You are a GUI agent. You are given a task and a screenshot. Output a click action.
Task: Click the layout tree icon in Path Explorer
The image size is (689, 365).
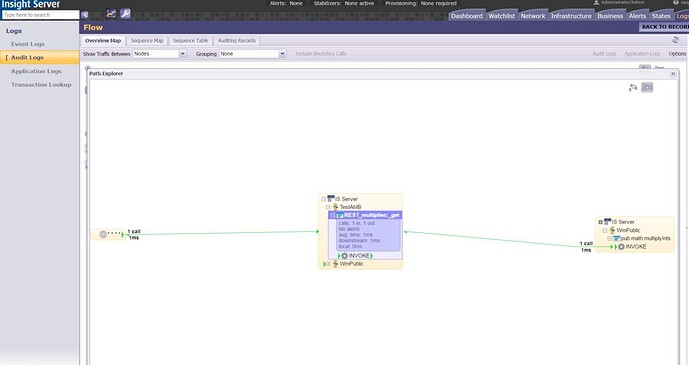coord(633,87)
